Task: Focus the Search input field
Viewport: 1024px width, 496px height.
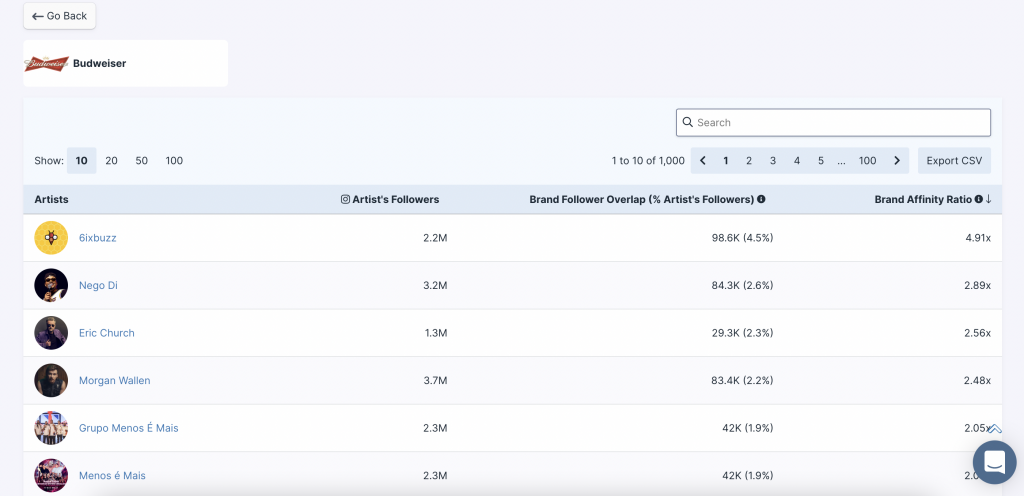Action: 833,123
